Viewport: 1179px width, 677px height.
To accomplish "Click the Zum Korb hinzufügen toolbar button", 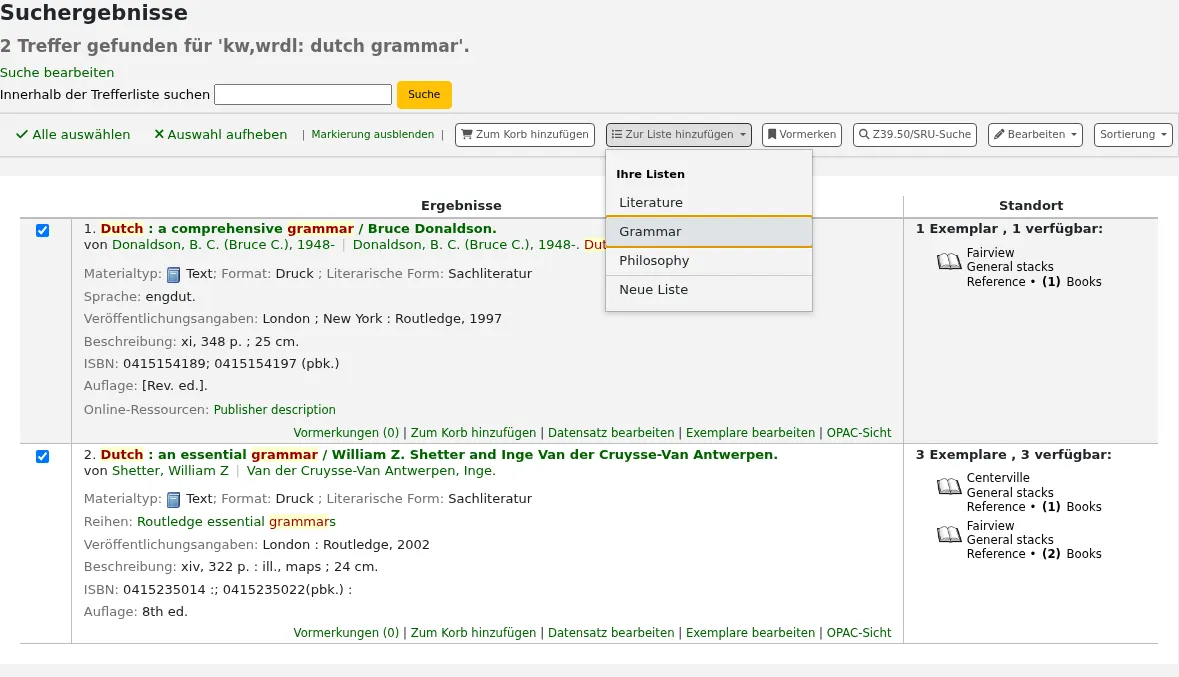I will pyautogui.click(x=525, y=135).
